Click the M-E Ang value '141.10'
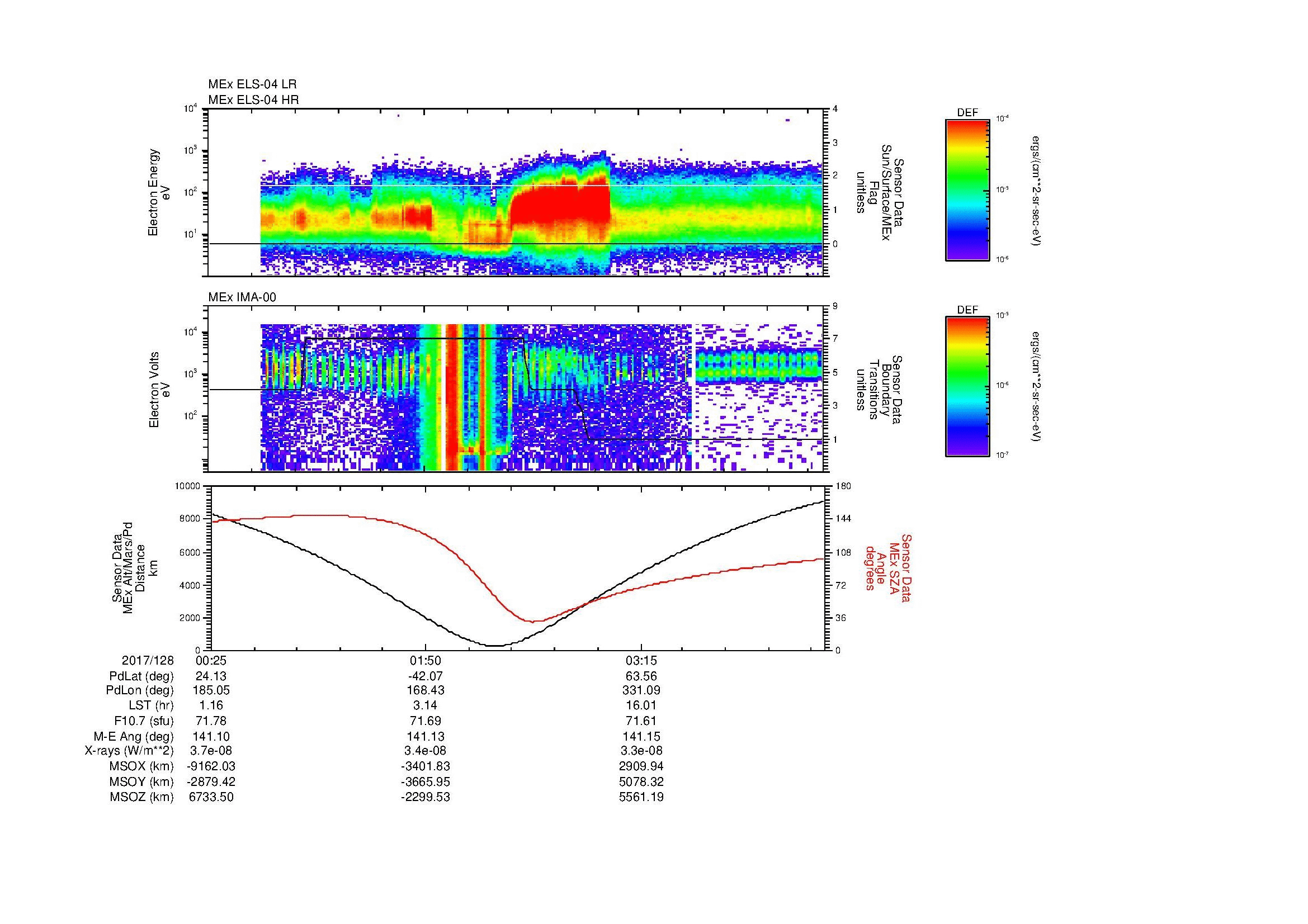 coord(211,736)
